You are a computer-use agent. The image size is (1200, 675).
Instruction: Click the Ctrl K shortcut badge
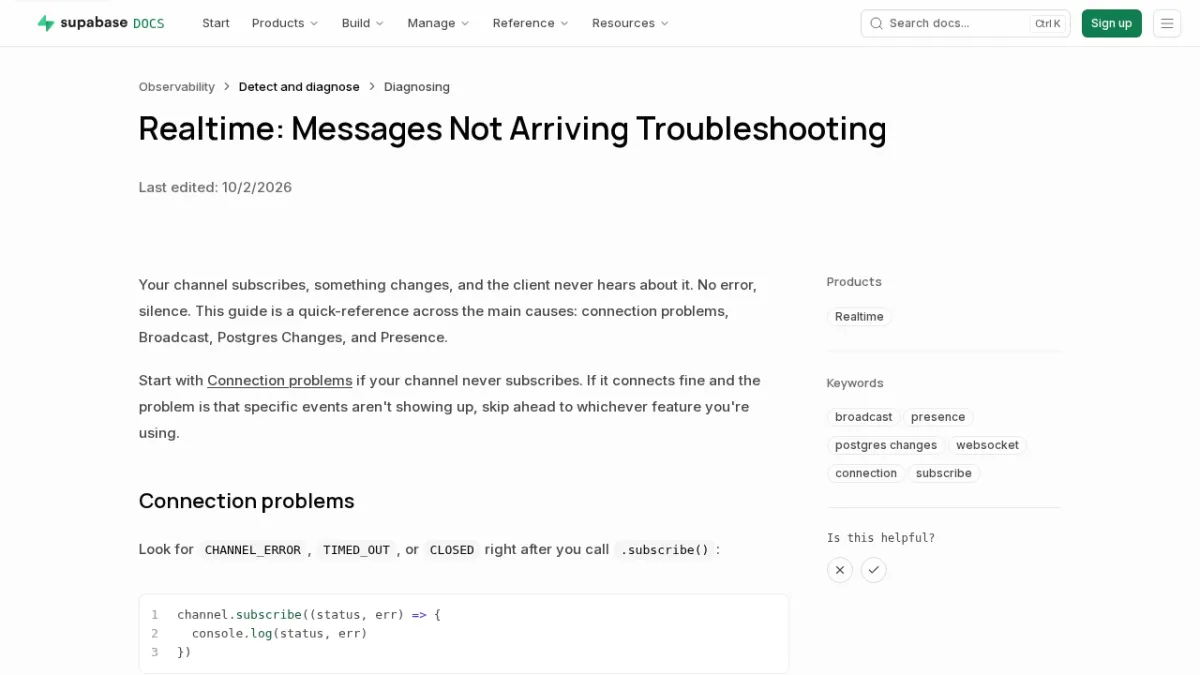pyautogui.click(x=1047, y=24)
